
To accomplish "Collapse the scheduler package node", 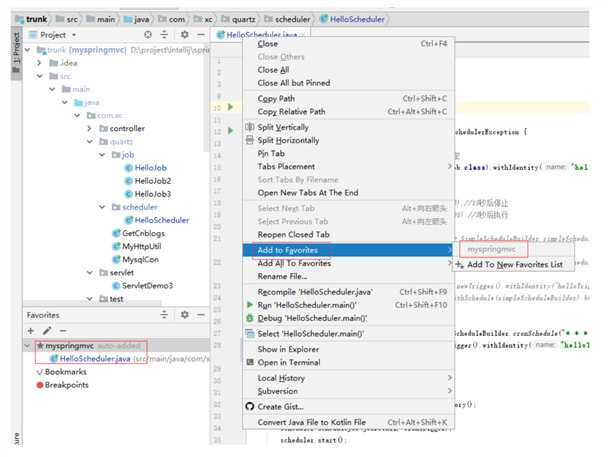I will 102,207.
